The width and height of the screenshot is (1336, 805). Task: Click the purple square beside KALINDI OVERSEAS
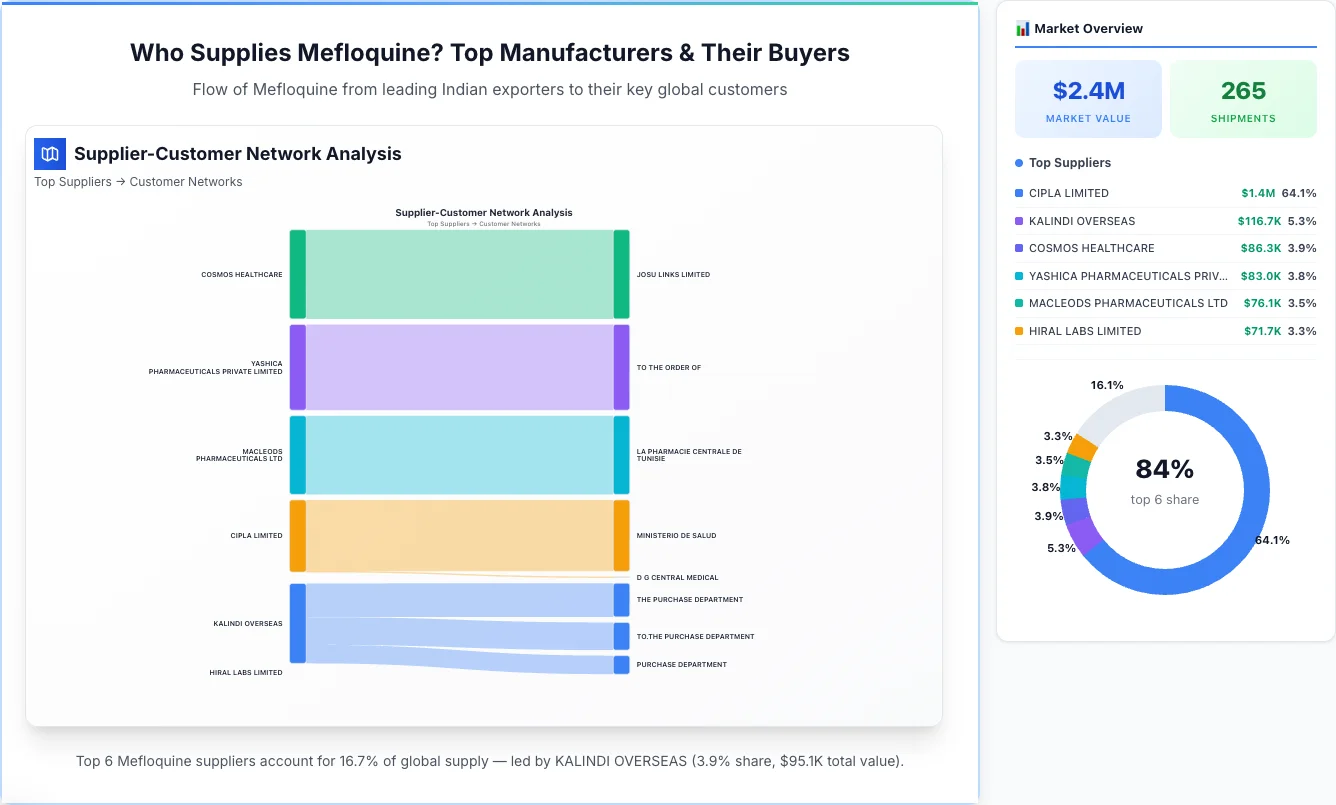point(1018,220)
